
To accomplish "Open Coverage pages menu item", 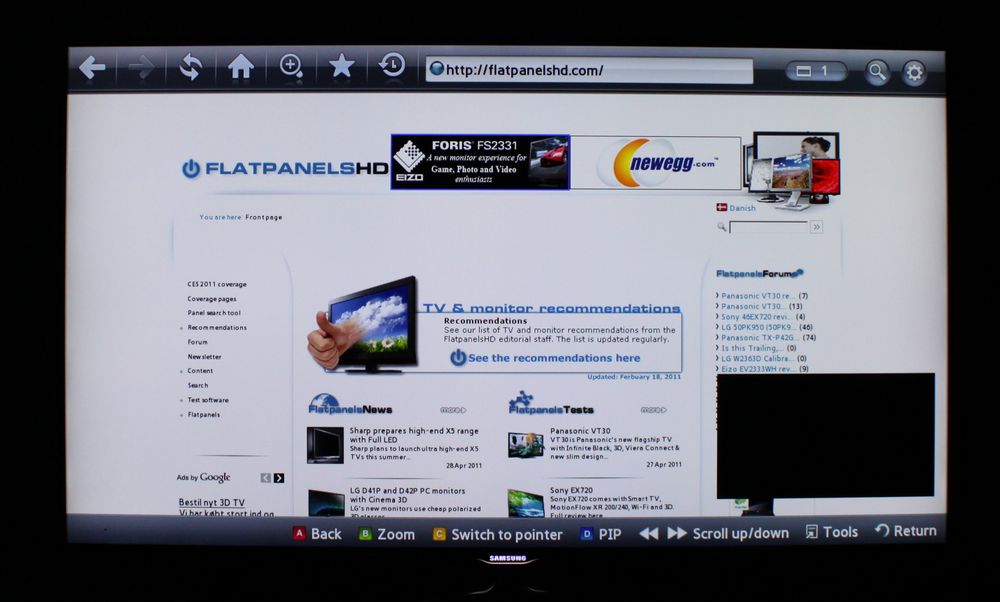I will pos(212,298).
